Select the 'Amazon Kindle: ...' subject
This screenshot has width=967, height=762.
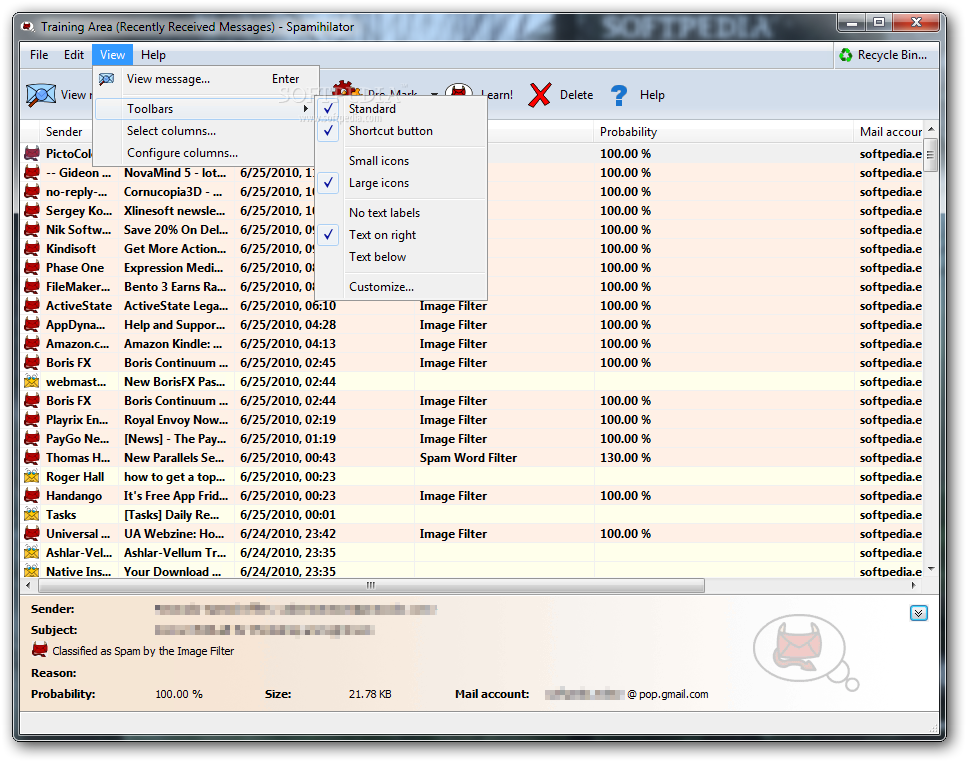pyautogui.click(x=173, y=344)
